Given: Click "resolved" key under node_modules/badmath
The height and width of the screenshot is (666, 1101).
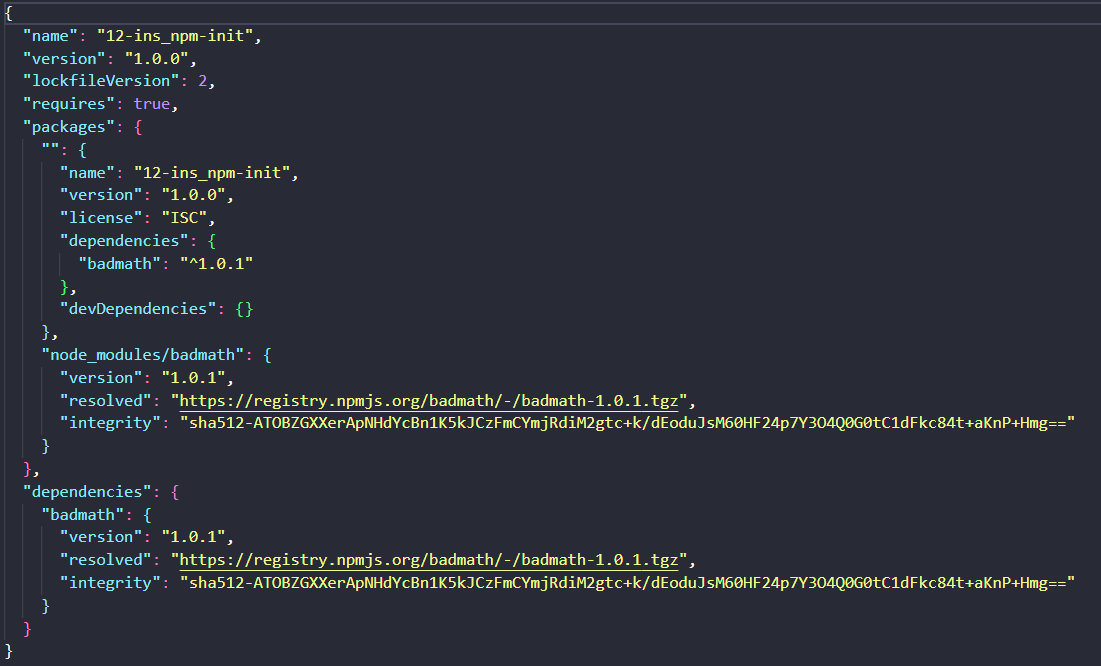Looking at the screenshot, I should [x=105, y=400].
